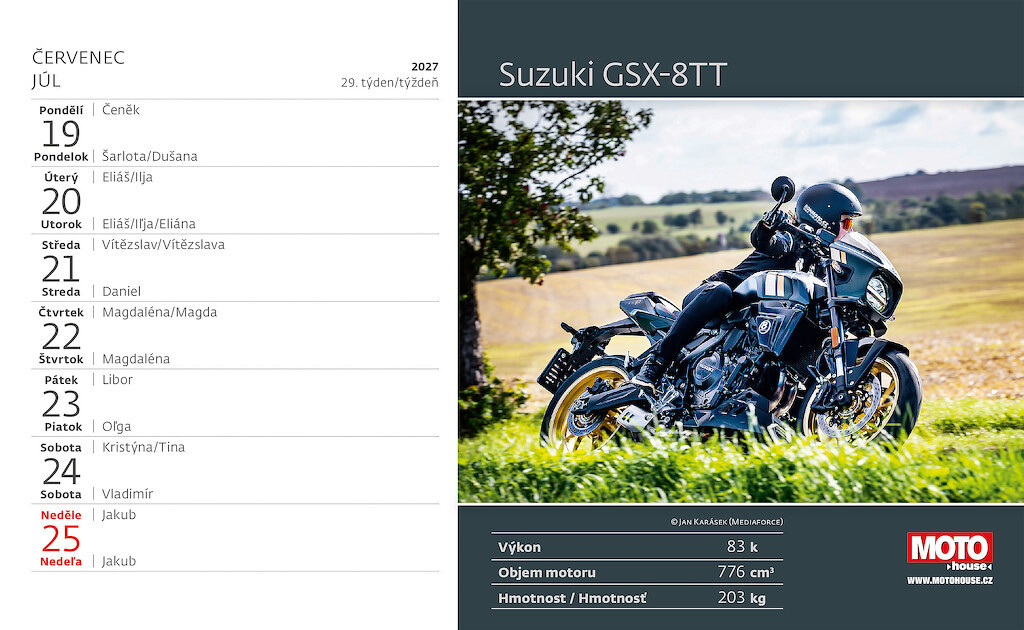Screen dimensions: 1024x630
Task: Select date number 21
Action: point(61,269)
